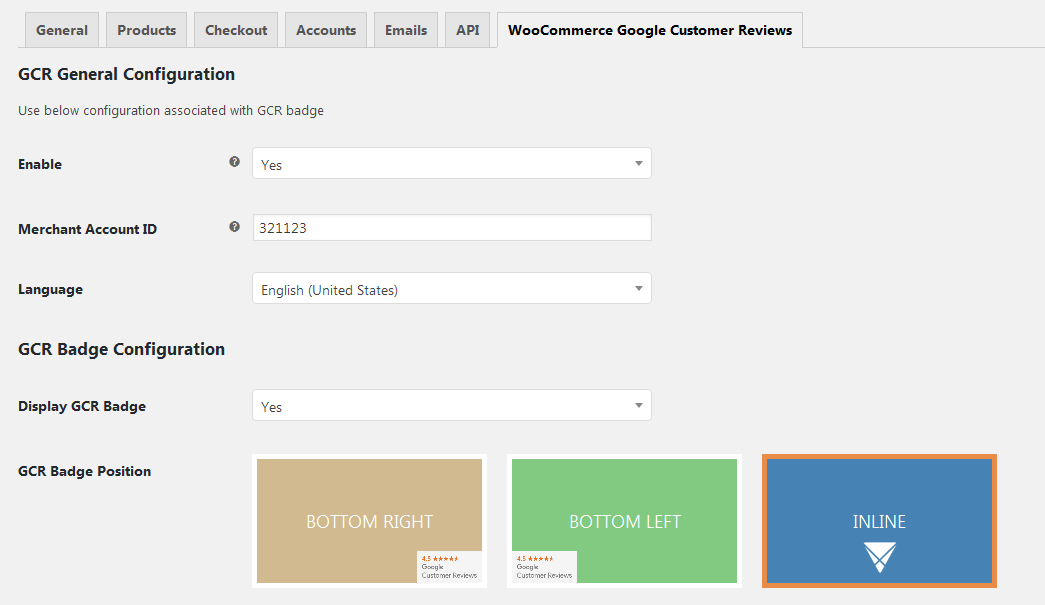Image resolution: width=1045 pixels, height=605 pixels.
Task: Switch to the General tab
Action: pyautogui.click(x=62, y=30)
